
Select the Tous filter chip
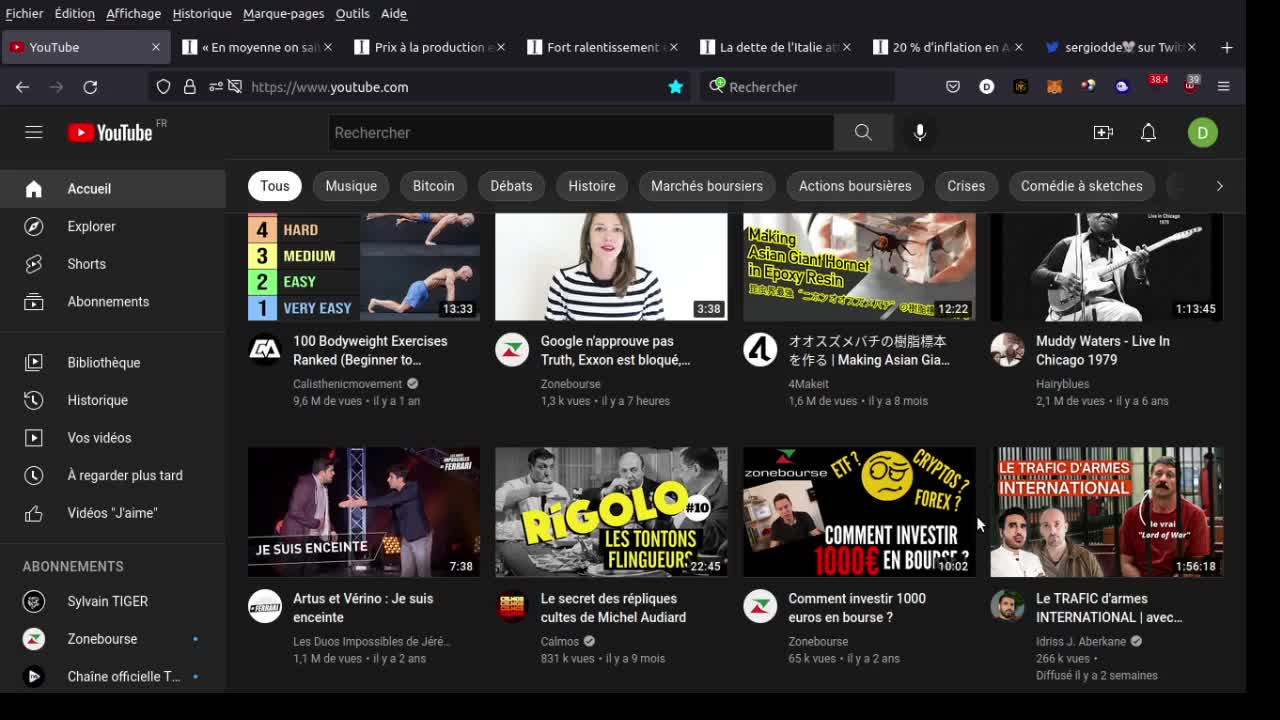(x=275, y=186)
